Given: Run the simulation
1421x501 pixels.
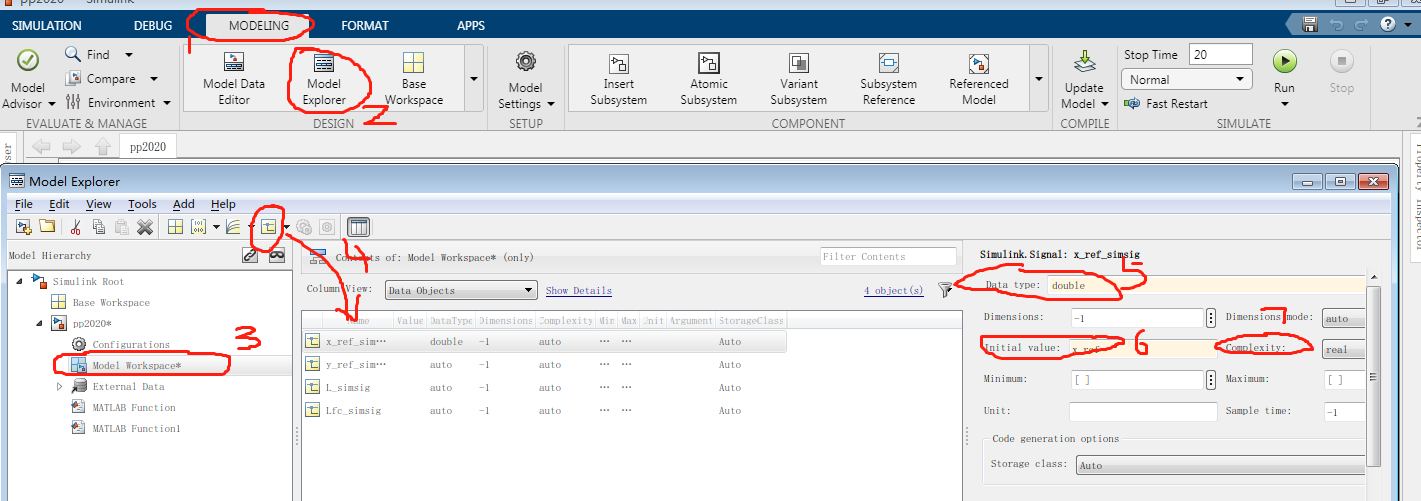Looking at the screenshot, I should click(x=1284, y=62).
